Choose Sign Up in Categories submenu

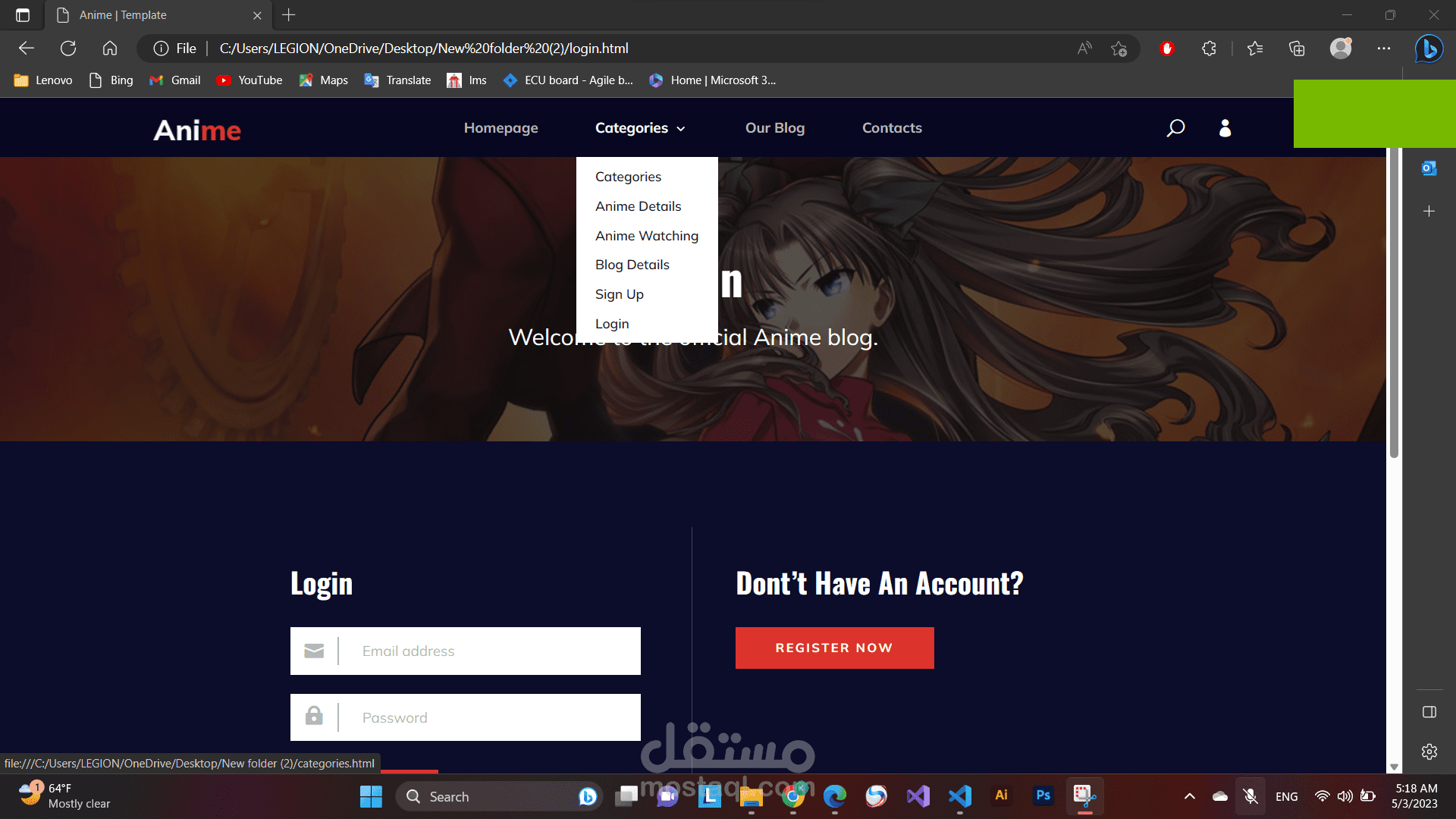(x=619, y=294)
